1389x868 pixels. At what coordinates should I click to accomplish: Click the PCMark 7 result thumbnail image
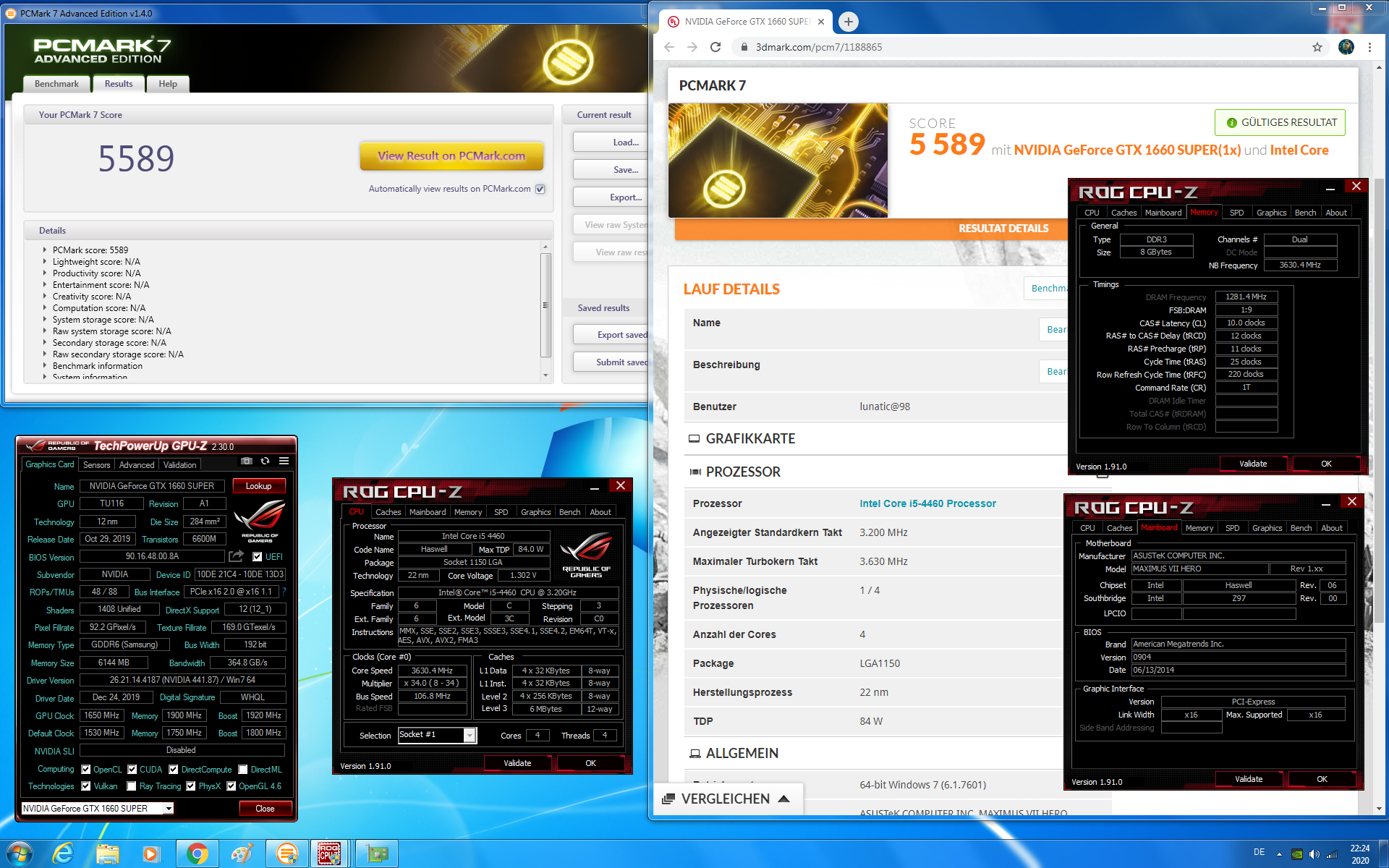click(778, 160)
